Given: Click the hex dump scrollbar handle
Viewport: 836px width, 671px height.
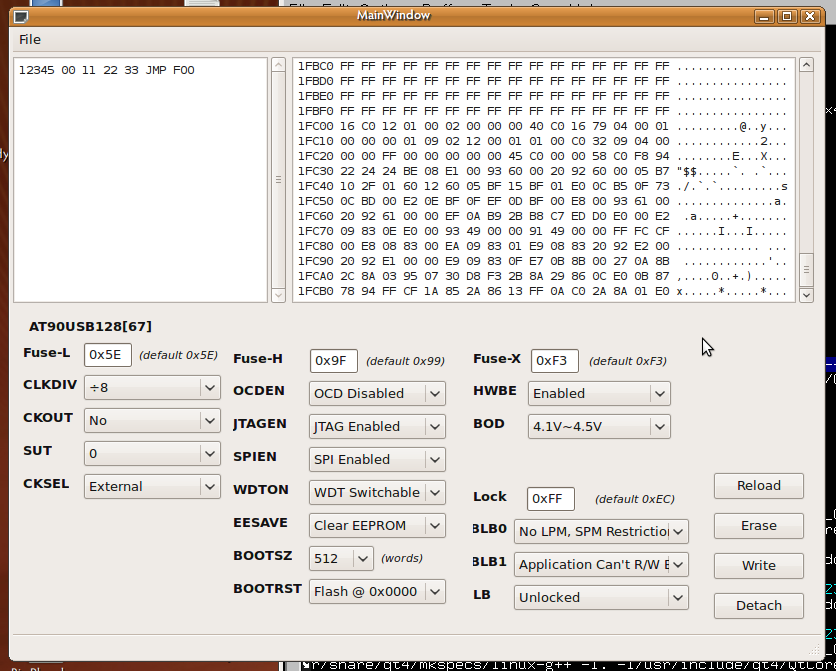Looking at the screenshot, I should click(806, 269).
